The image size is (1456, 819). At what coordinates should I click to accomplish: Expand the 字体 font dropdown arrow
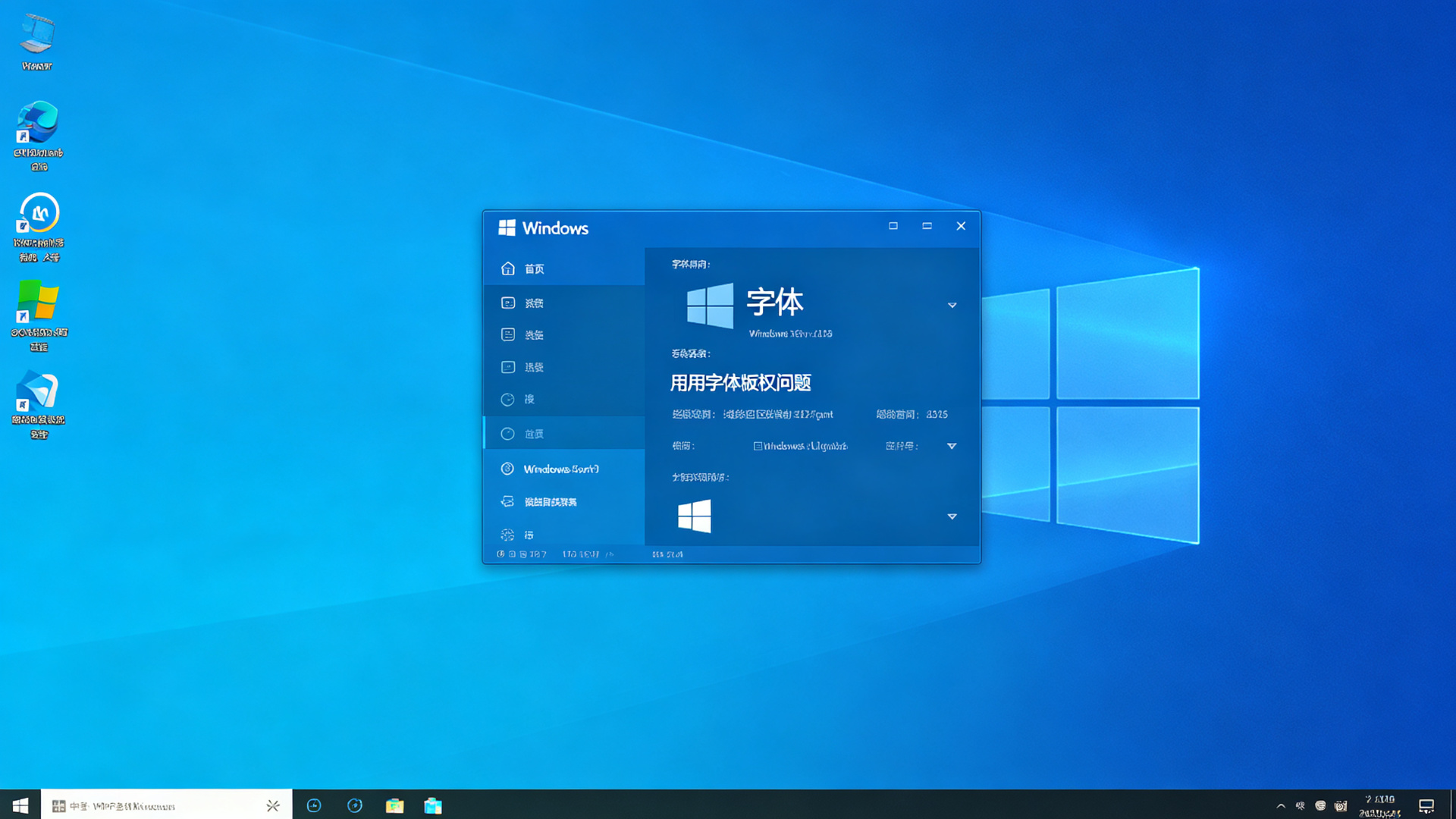952,305
